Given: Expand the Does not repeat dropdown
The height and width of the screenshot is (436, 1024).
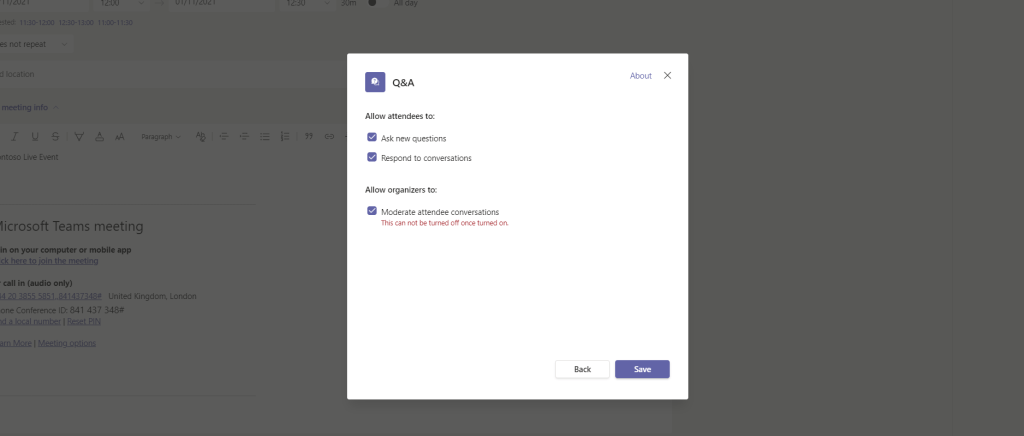Looking at the screenshot, I should 35,44.
